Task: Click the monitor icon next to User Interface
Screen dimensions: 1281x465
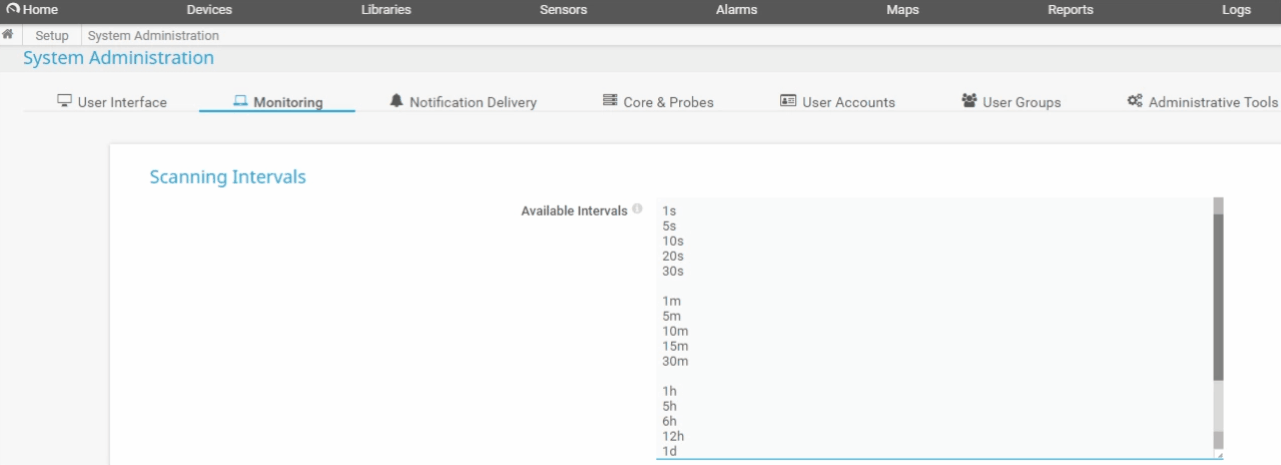Action: (65, 101)
